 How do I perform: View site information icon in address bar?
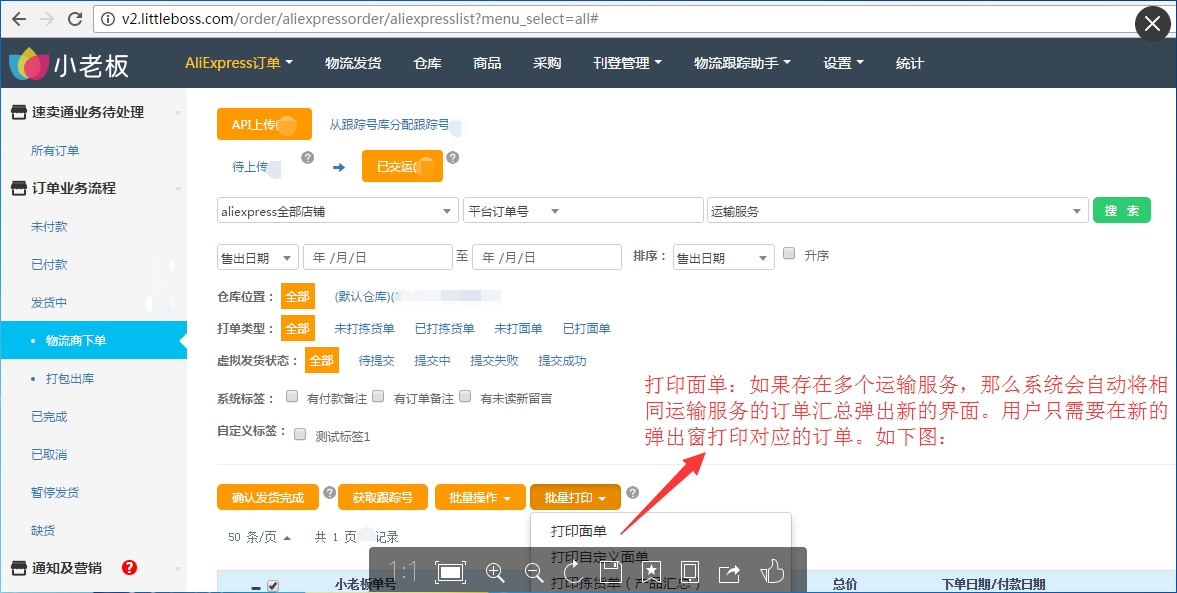coord(108,19)
